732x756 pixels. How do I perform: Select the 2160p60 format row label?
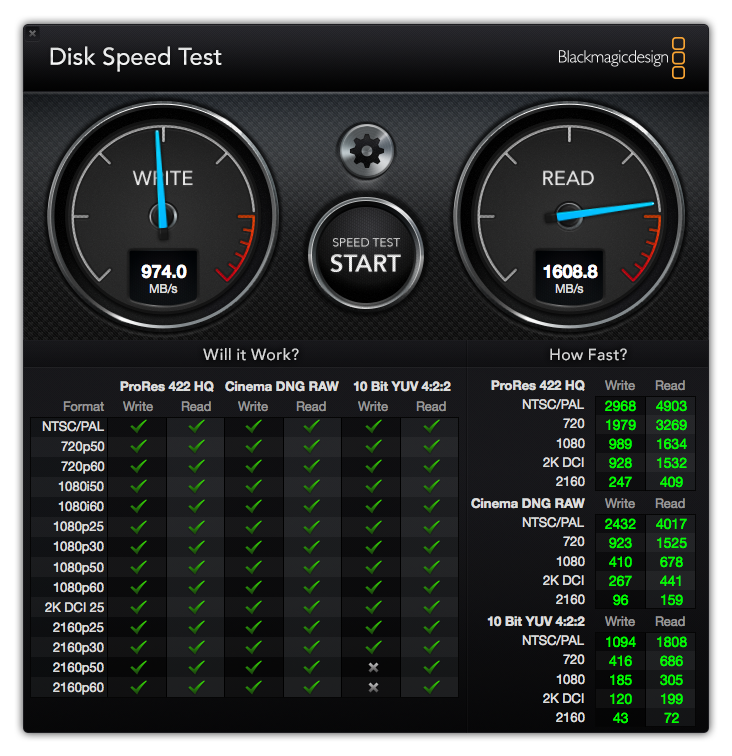tap(78, 688)
